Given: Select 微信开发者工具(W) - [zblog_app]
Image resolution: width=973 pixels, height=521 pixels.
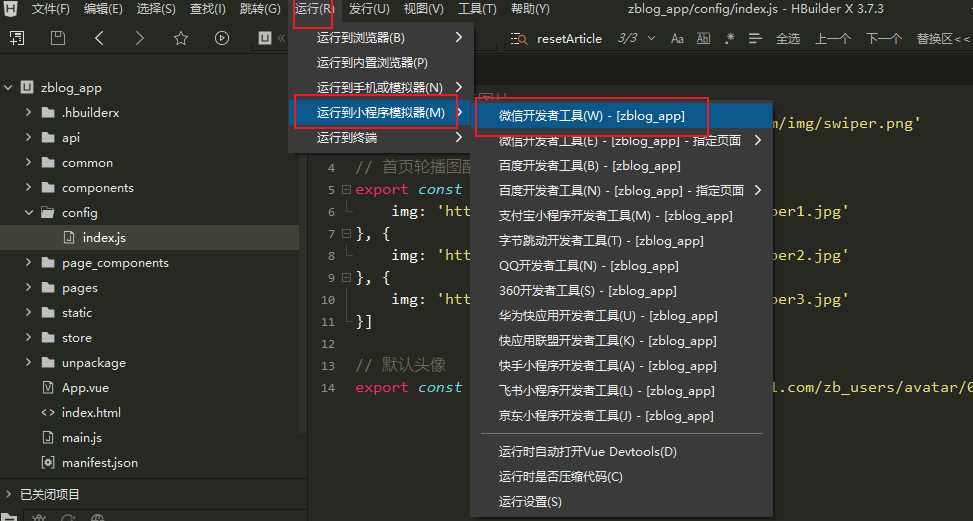Looking at the screenshot, I should click(591, 116).
